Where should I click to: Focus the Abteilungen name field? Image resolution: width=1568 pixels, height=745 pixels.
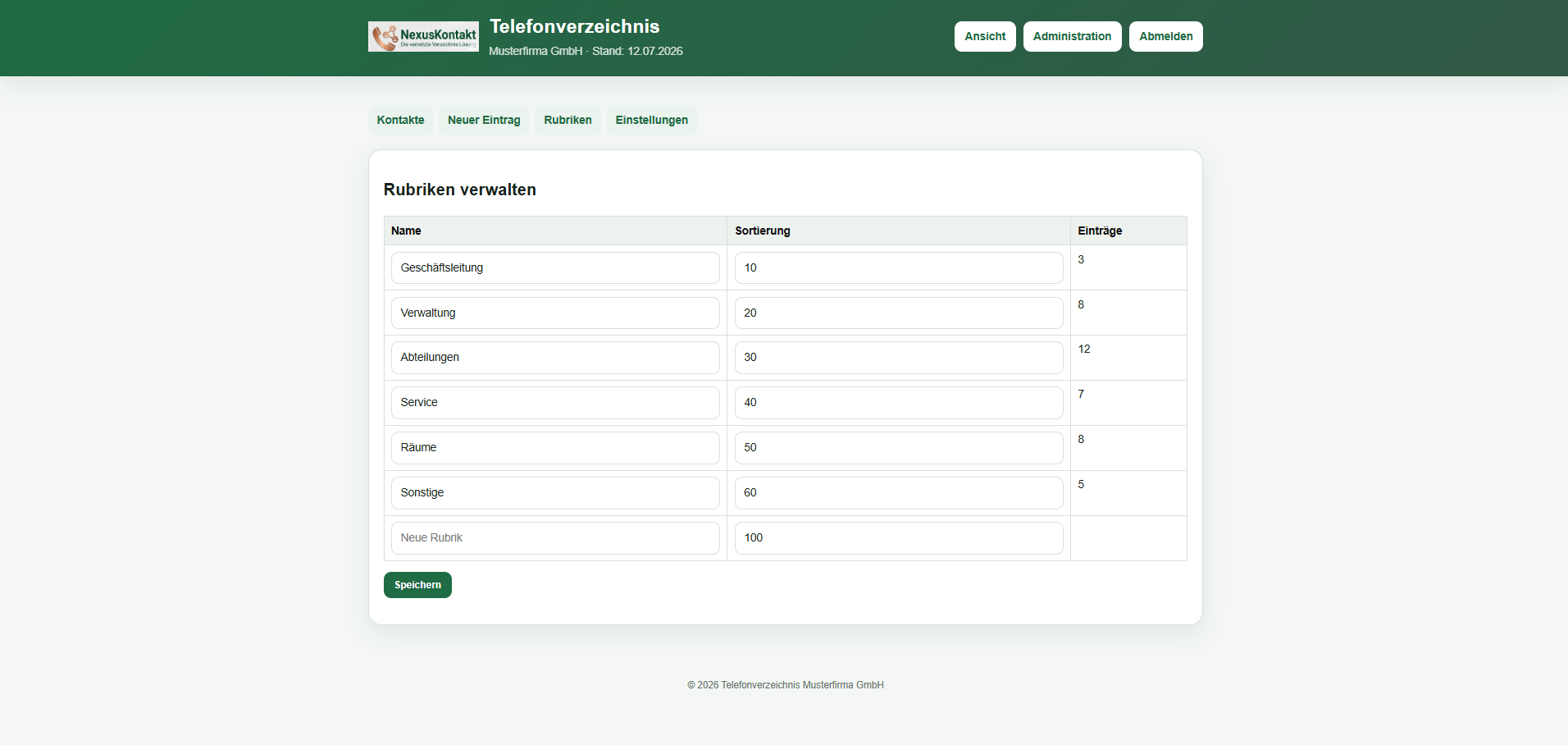[555, 358]
